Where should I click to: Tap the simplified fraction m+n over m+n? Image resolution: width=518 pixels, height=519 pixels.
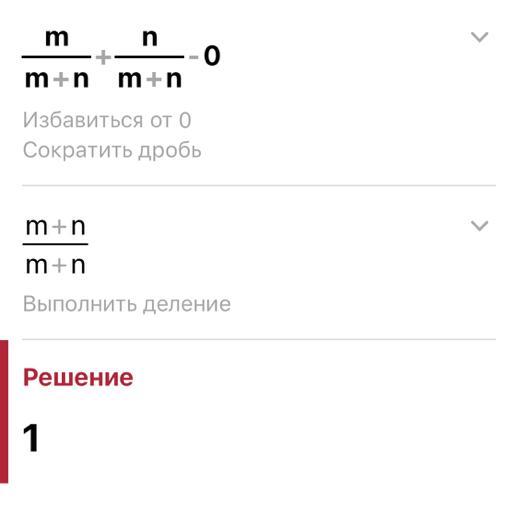(x=55, y=246)
